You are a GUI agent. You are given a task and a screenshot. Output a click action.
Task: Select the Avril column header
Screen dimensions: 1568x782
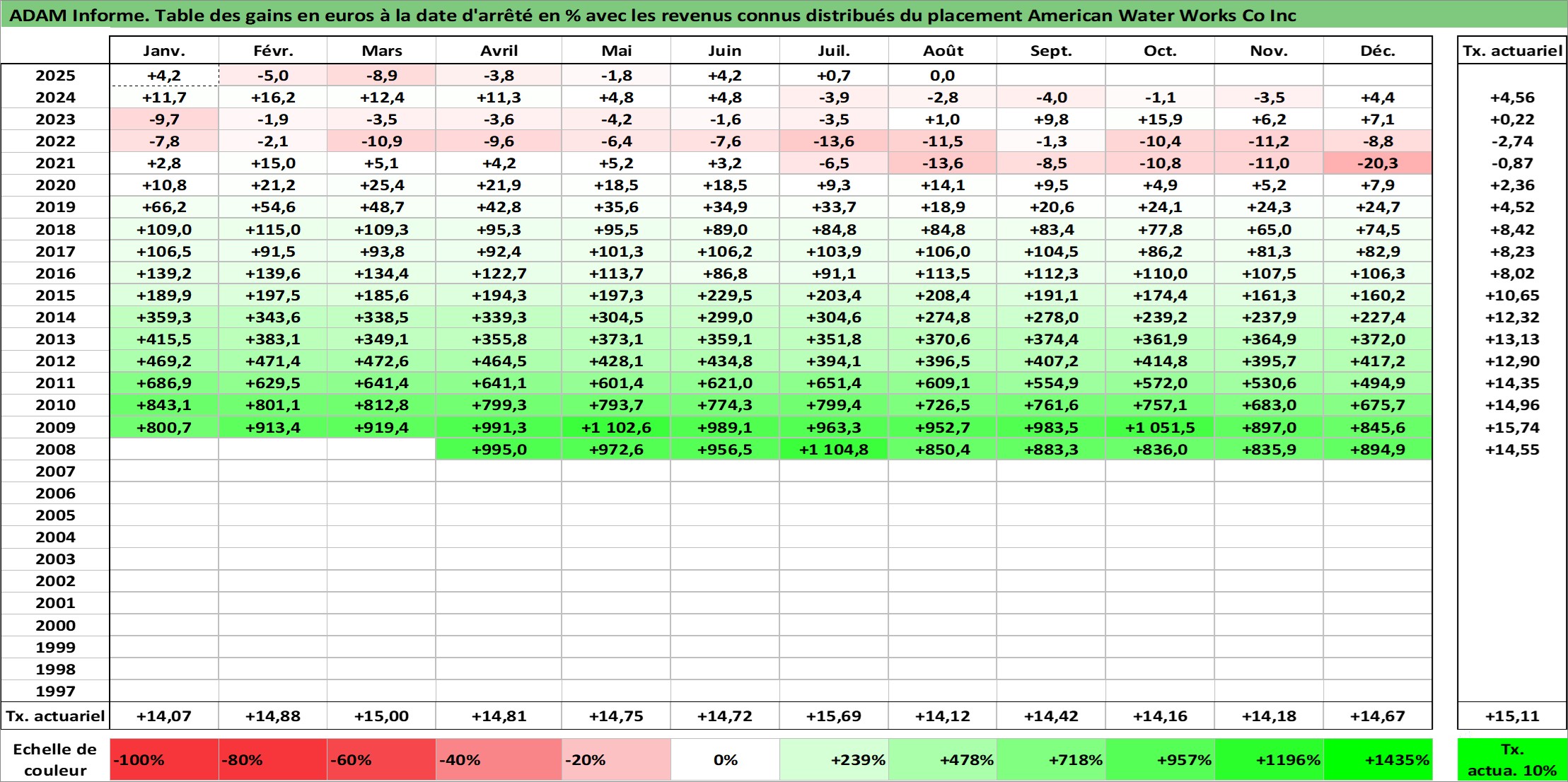coord(499,51)
